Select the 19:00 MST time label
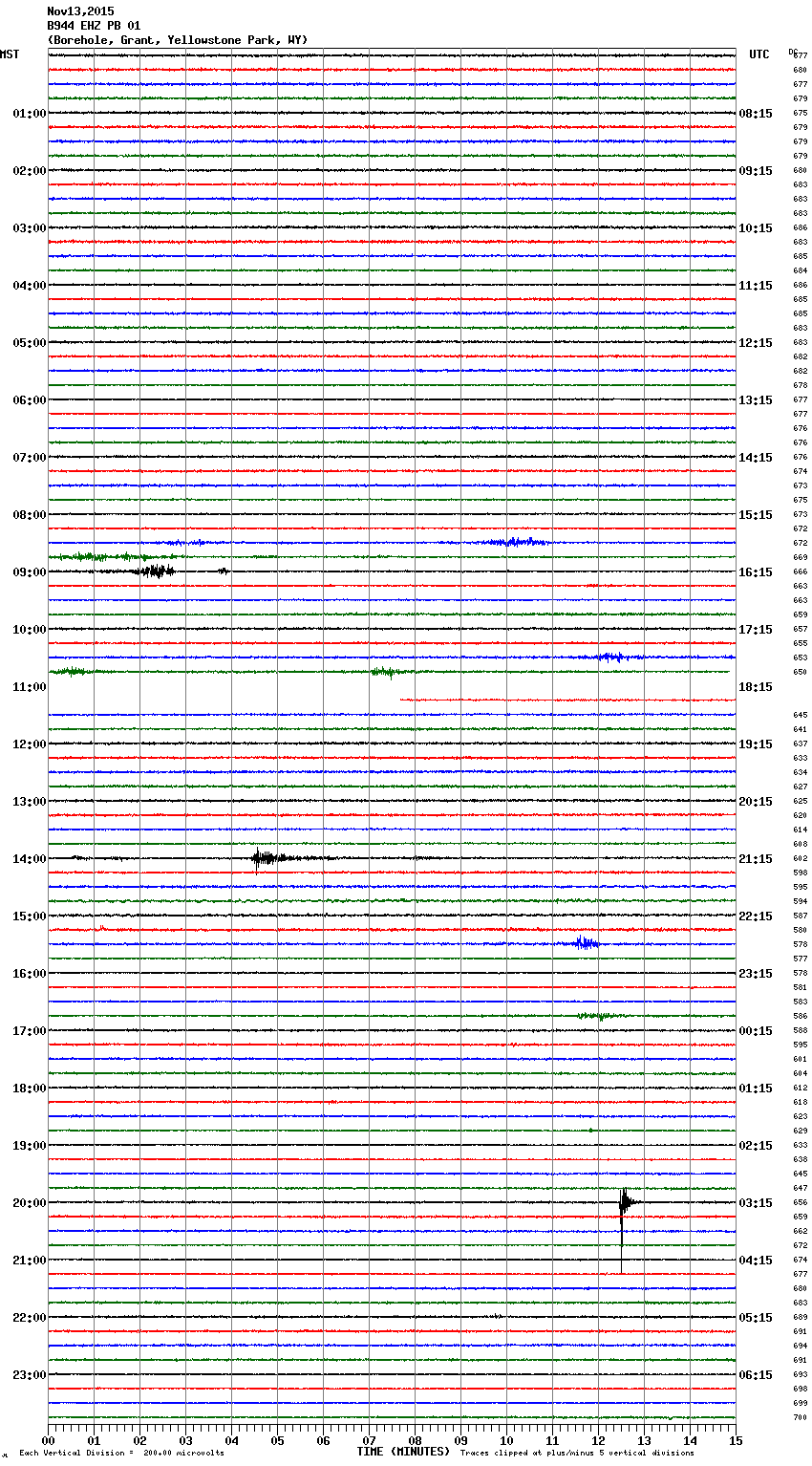The image size is (812, 1466). tap(30, 1146)
